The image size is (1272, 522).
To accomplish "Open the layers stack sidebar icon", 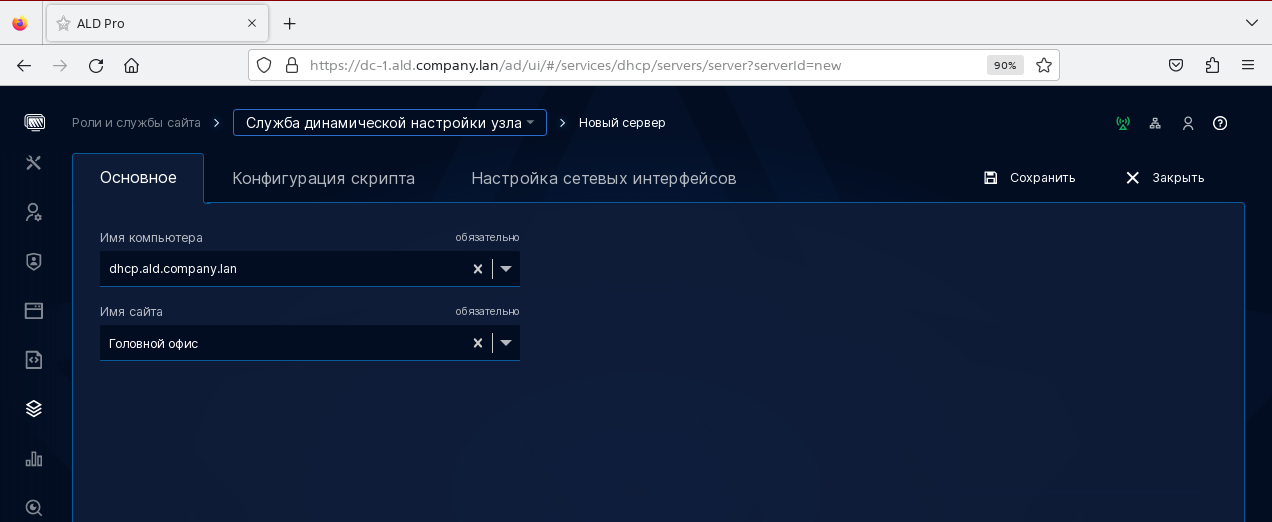I will [x=34, y=408].
